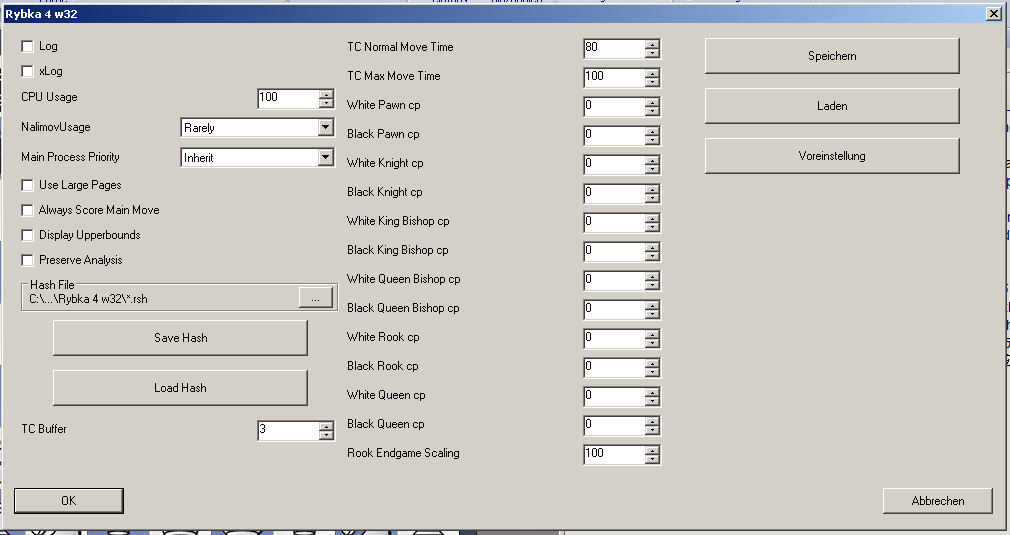
Task: Enable Preserve Analysis checkbox
Action: tap(27, 261)
